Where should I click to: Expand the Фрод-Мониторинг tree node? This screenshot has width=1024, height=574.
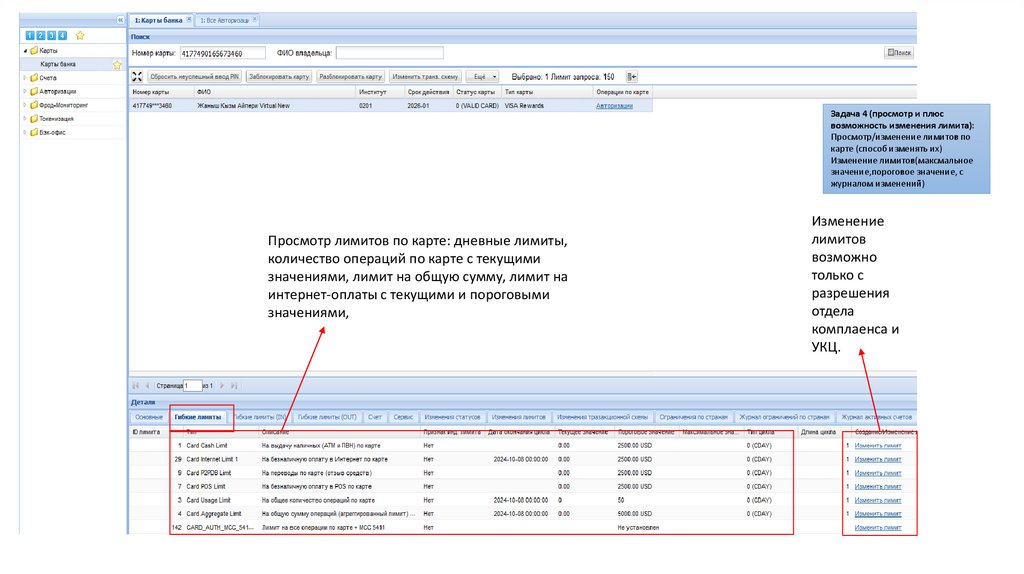(x=25, y=104)
